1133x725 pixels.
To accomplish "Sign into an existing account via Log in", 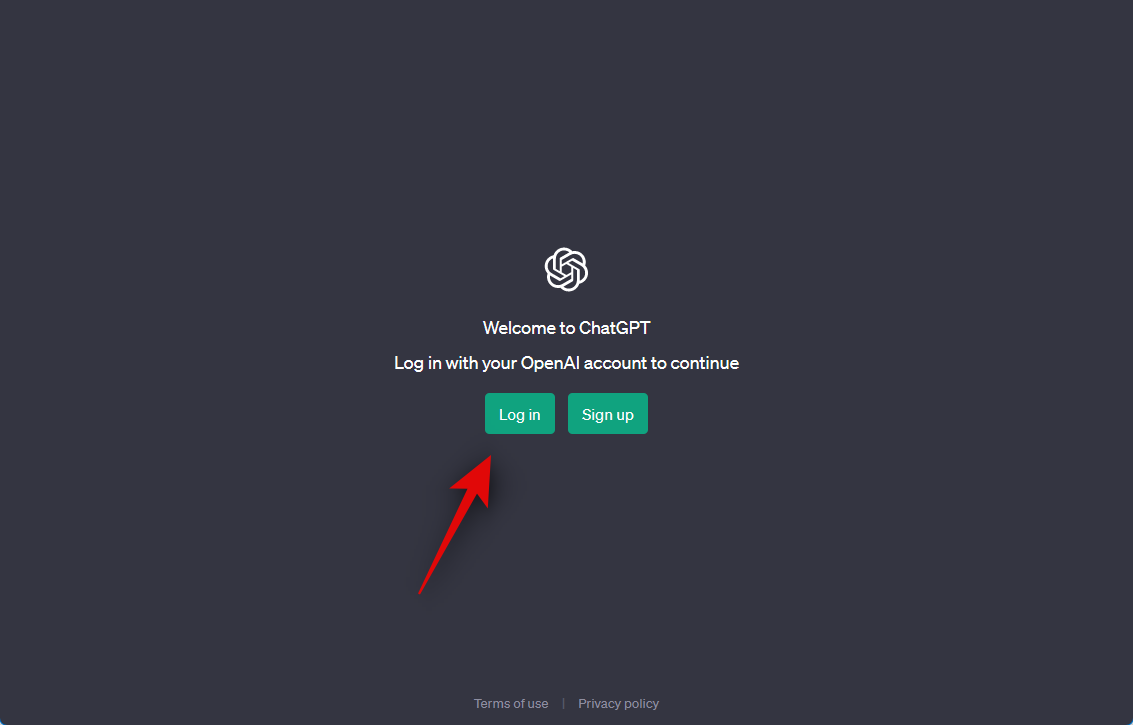I will click(520, 413).
